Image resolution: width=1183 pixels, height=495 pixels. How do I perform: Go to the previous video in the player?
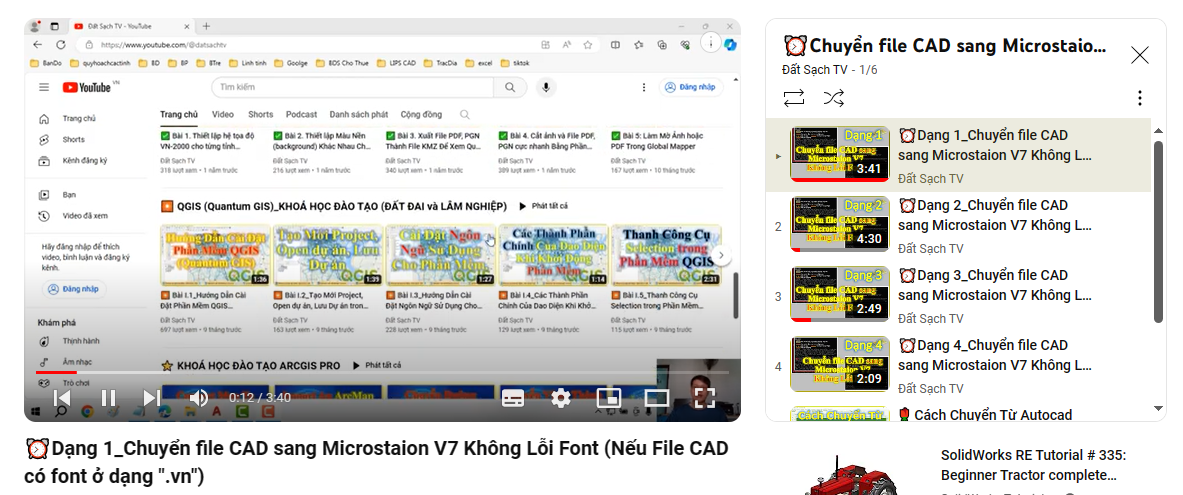click(x=63, y=398)
